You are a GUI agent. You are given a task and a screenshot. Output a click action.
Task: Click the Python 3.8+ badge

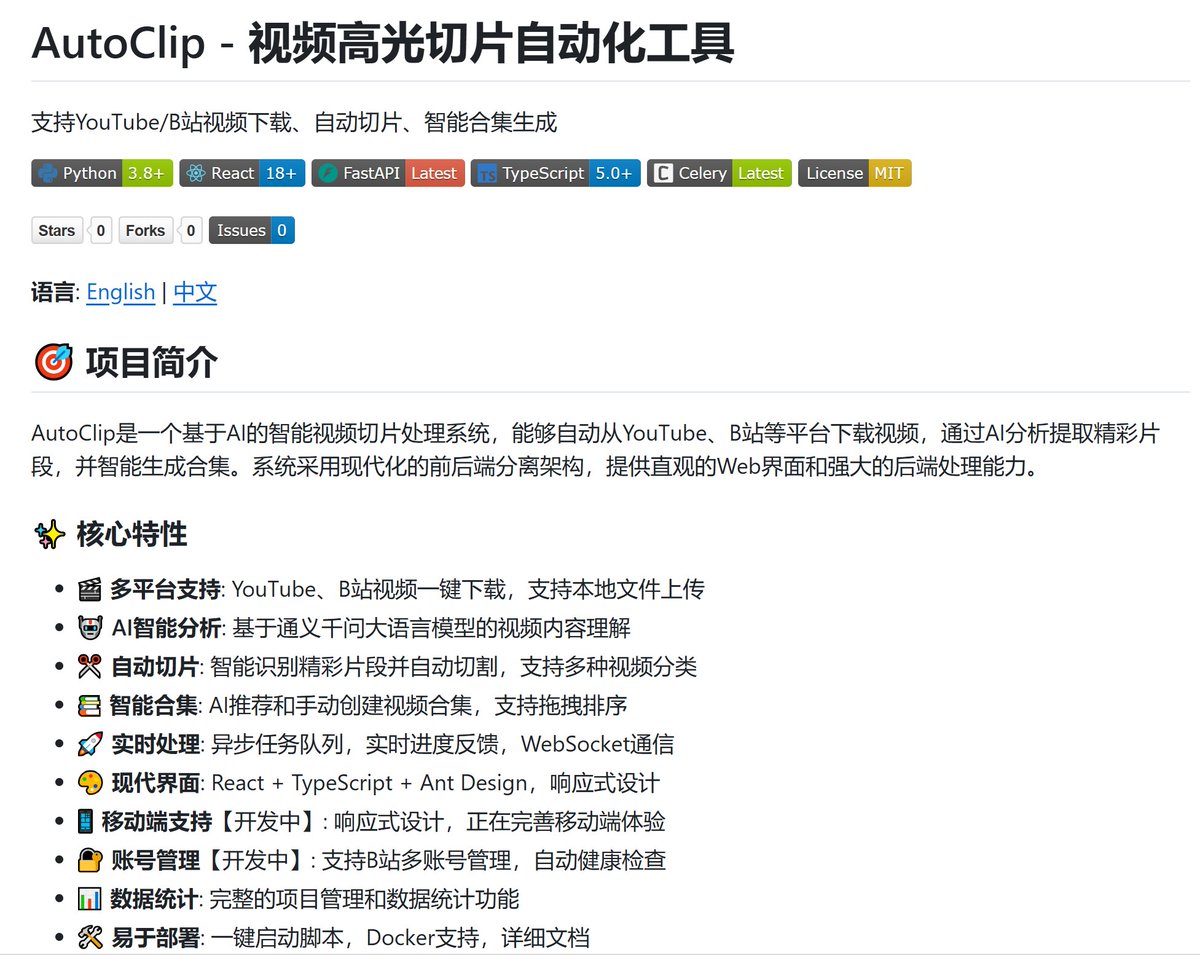pos(102,173)
